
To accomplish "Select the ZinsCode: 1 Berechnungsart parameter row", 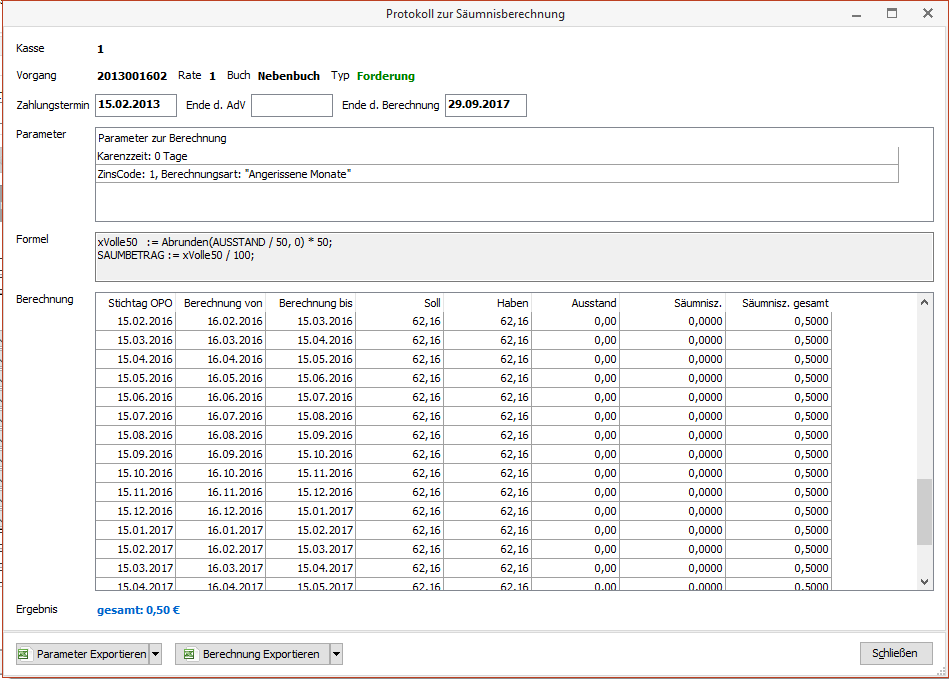I will coord(497,174).
